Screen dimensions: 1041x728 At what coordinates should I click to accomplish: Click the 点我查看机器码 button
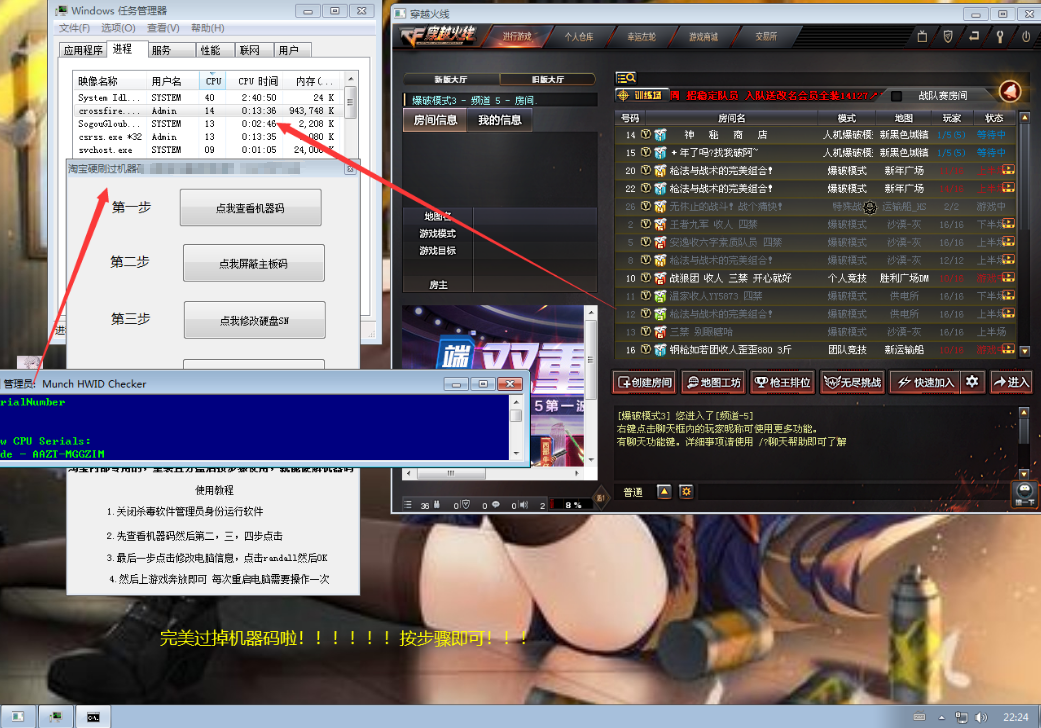[x=250, y=208]
